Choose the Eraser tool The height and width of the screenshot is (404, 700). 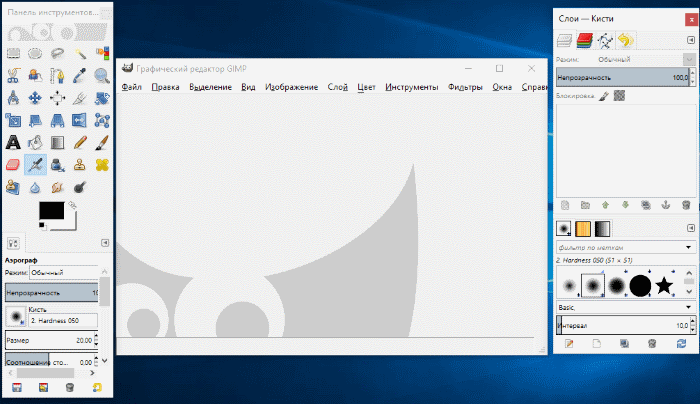(x=14, y=165)
